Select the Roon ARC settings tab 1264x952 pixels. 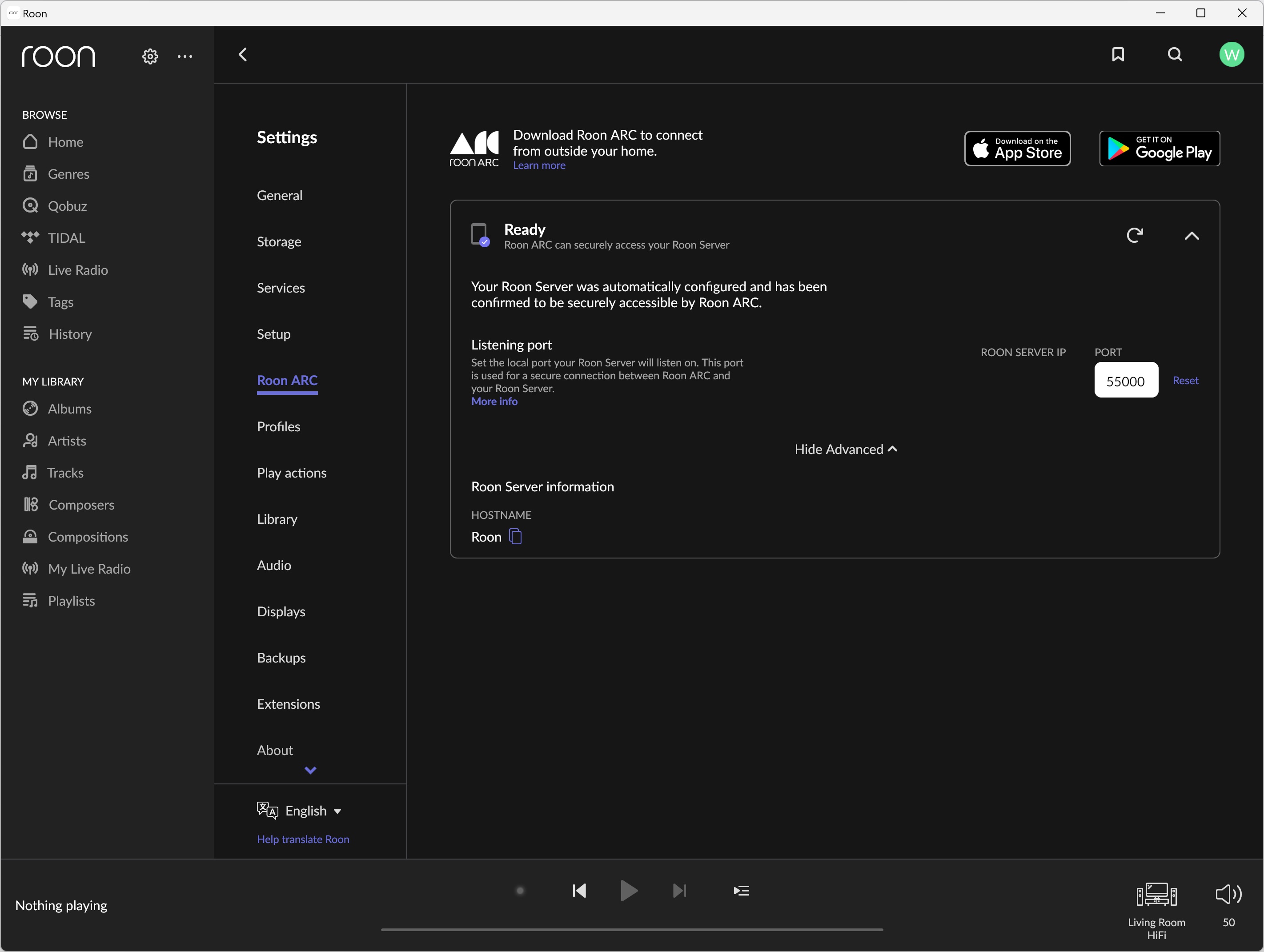click(287, 381)
